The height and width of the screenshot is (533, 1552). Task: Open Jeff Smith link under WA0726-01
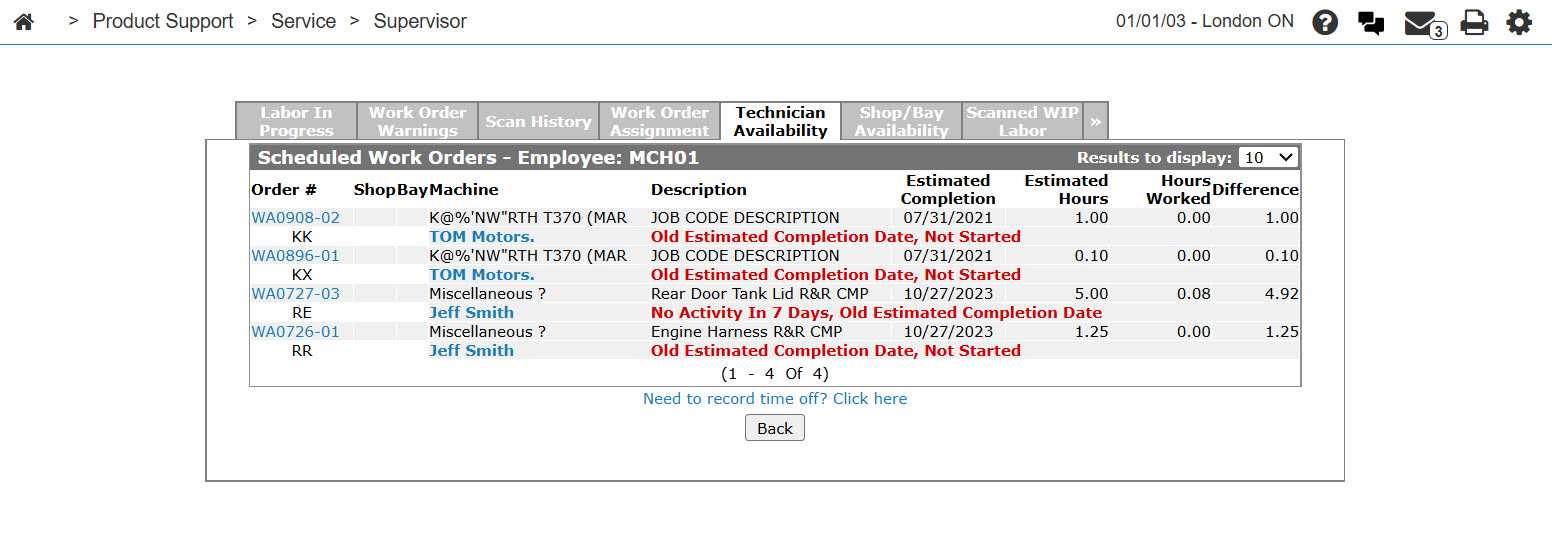point(471,350)
